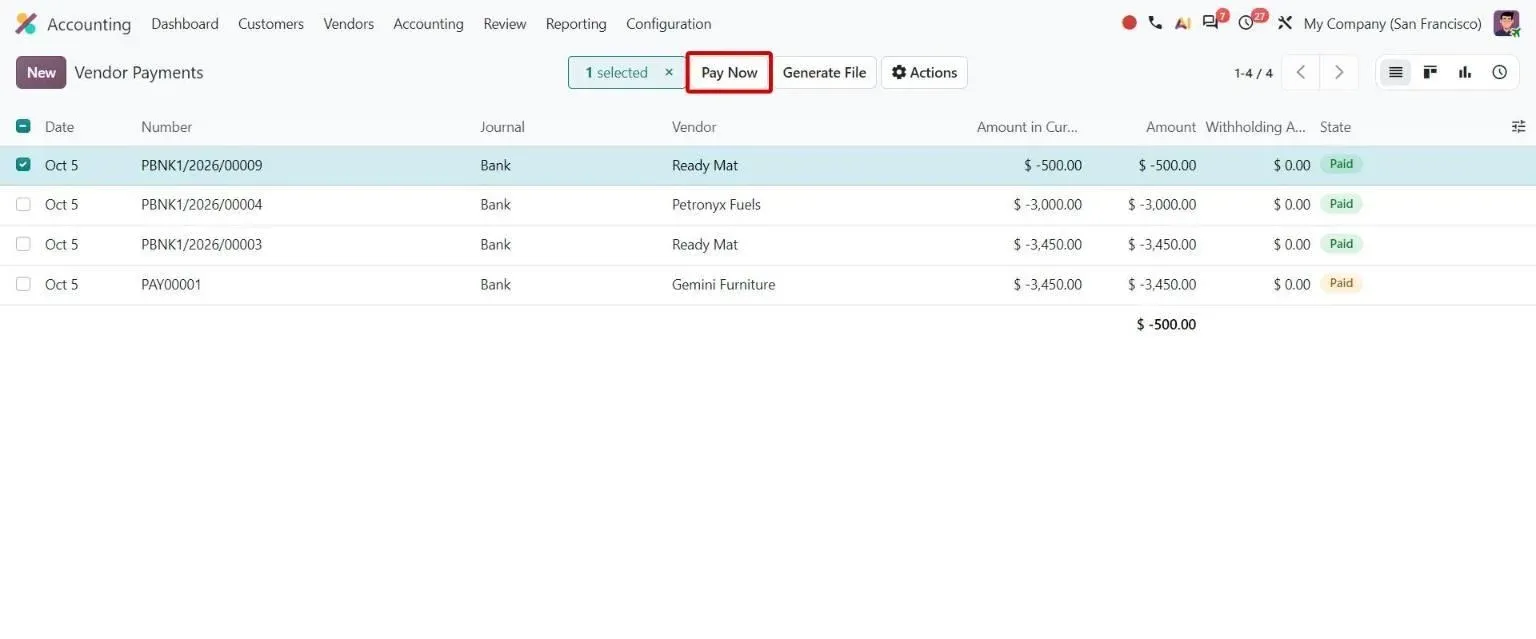Open the Reporting menu
The height and width of the screenshot is (639, 1536).
[x=576, y=23]
